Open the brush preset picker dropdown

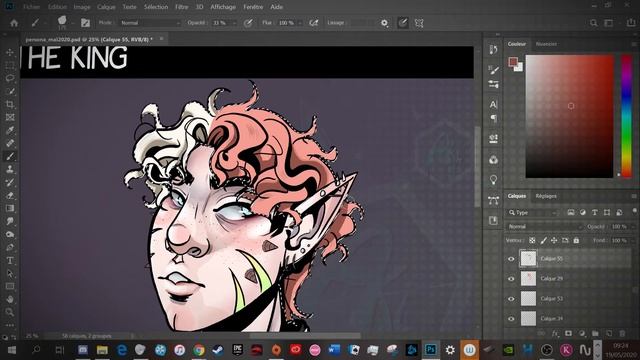[72, 23]
